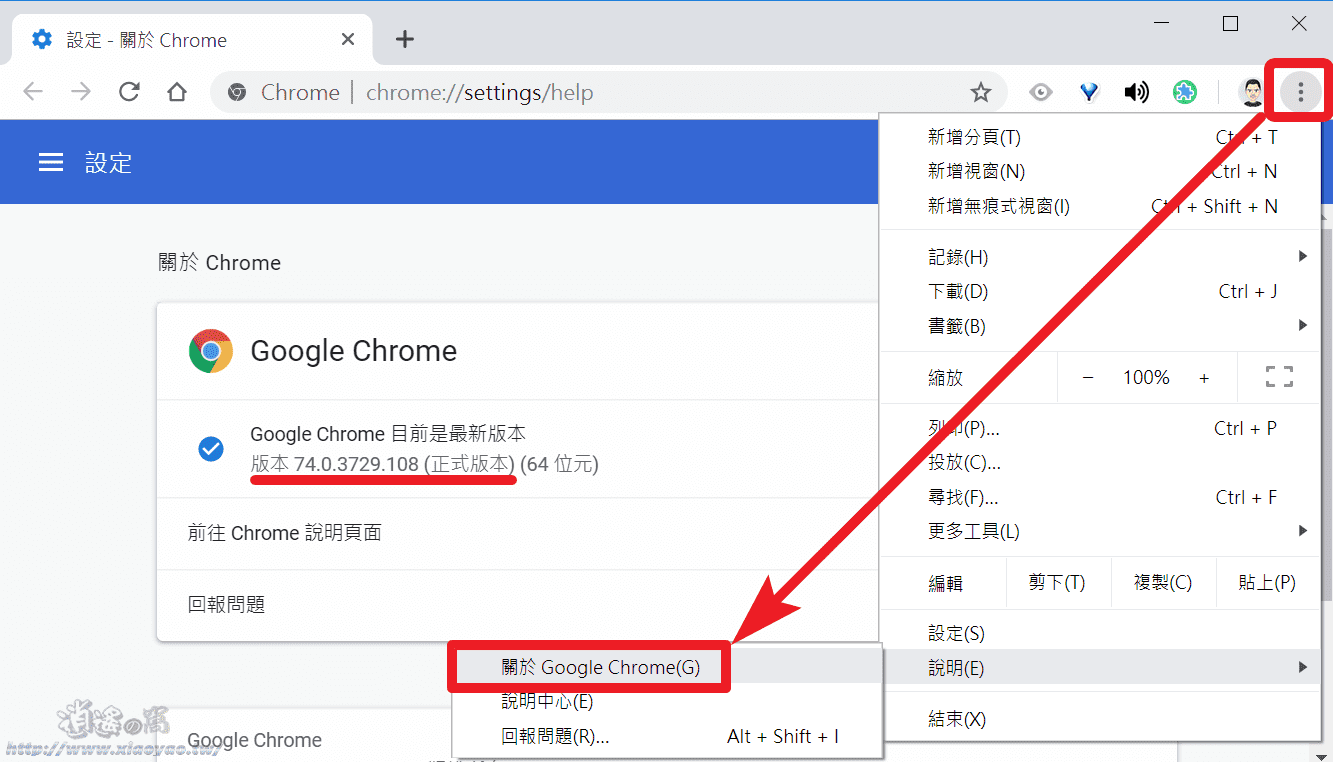Close the 設定 - 關於 Chrome tab
Screen dimensions: 1333x762
[x=348, y=40]
